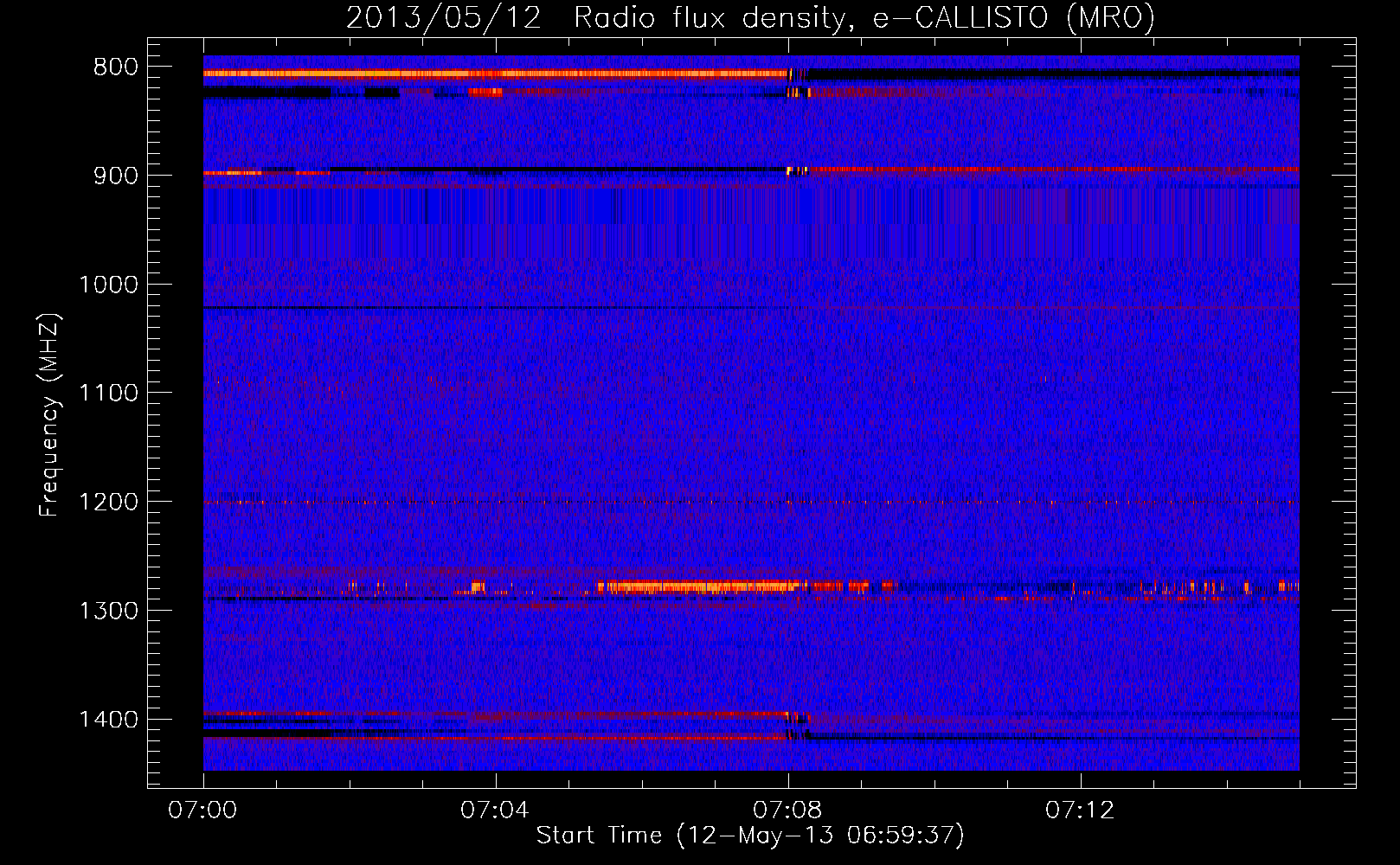Image resolution: width=1400 pixels, height=865 pixels.
Task: Click the 07:12 time tick label
Action: coord(1080,811)
